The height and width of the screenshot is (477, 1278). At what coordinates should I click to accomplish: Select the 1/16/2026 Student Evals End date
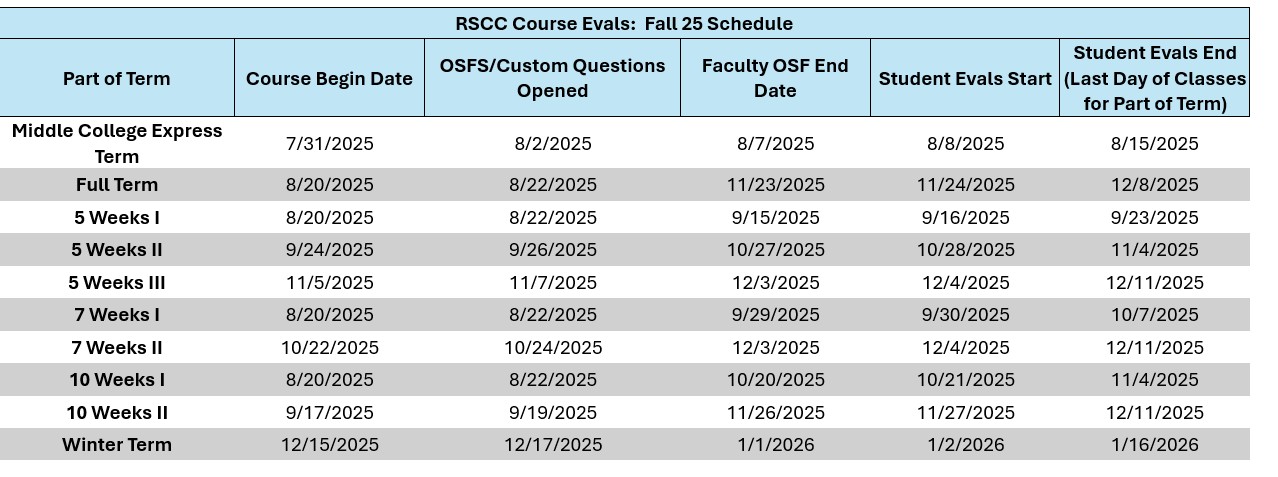(x=1154, y=445)
